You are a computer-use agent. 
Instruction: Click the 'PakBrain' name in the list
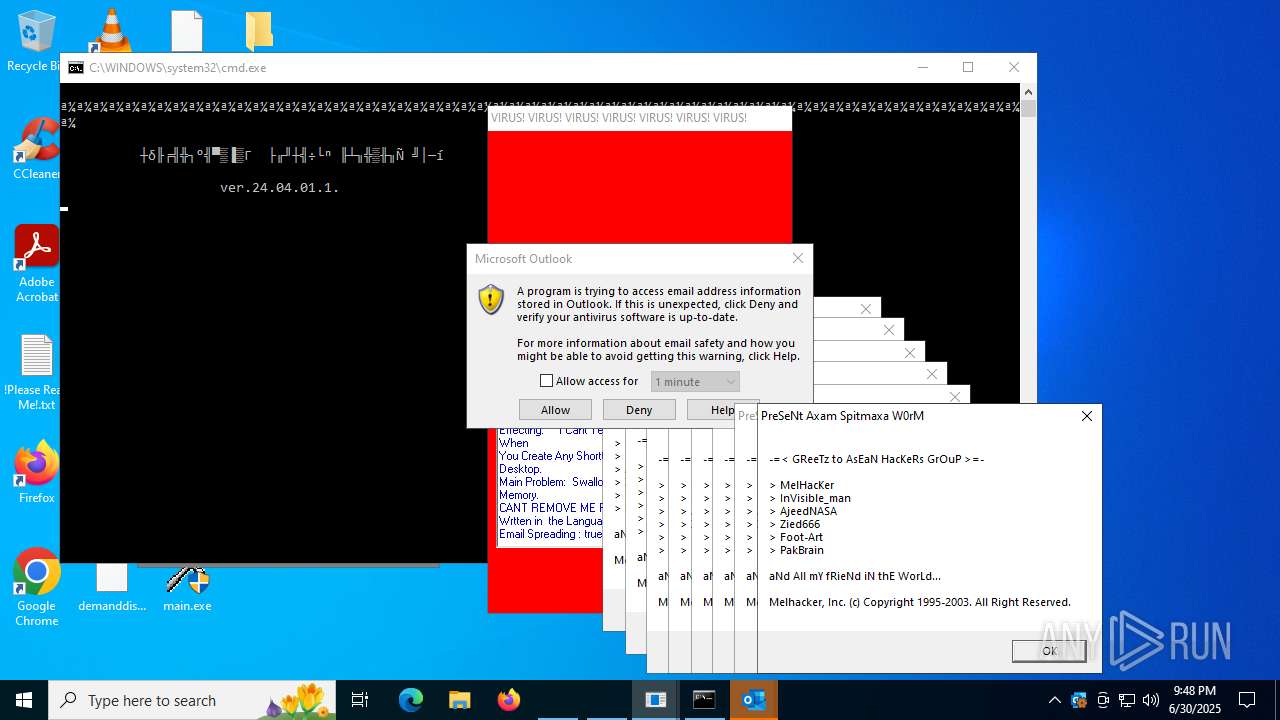pos(802,550)
